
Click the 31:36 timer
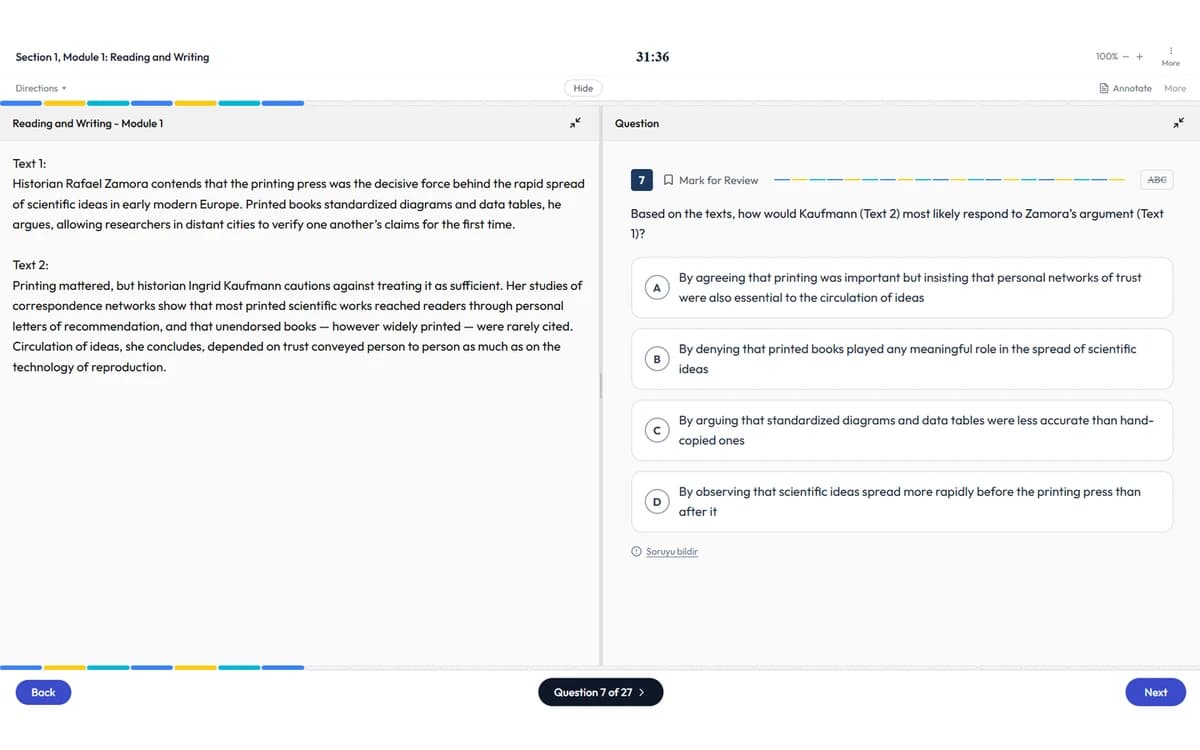click(652, 57)
